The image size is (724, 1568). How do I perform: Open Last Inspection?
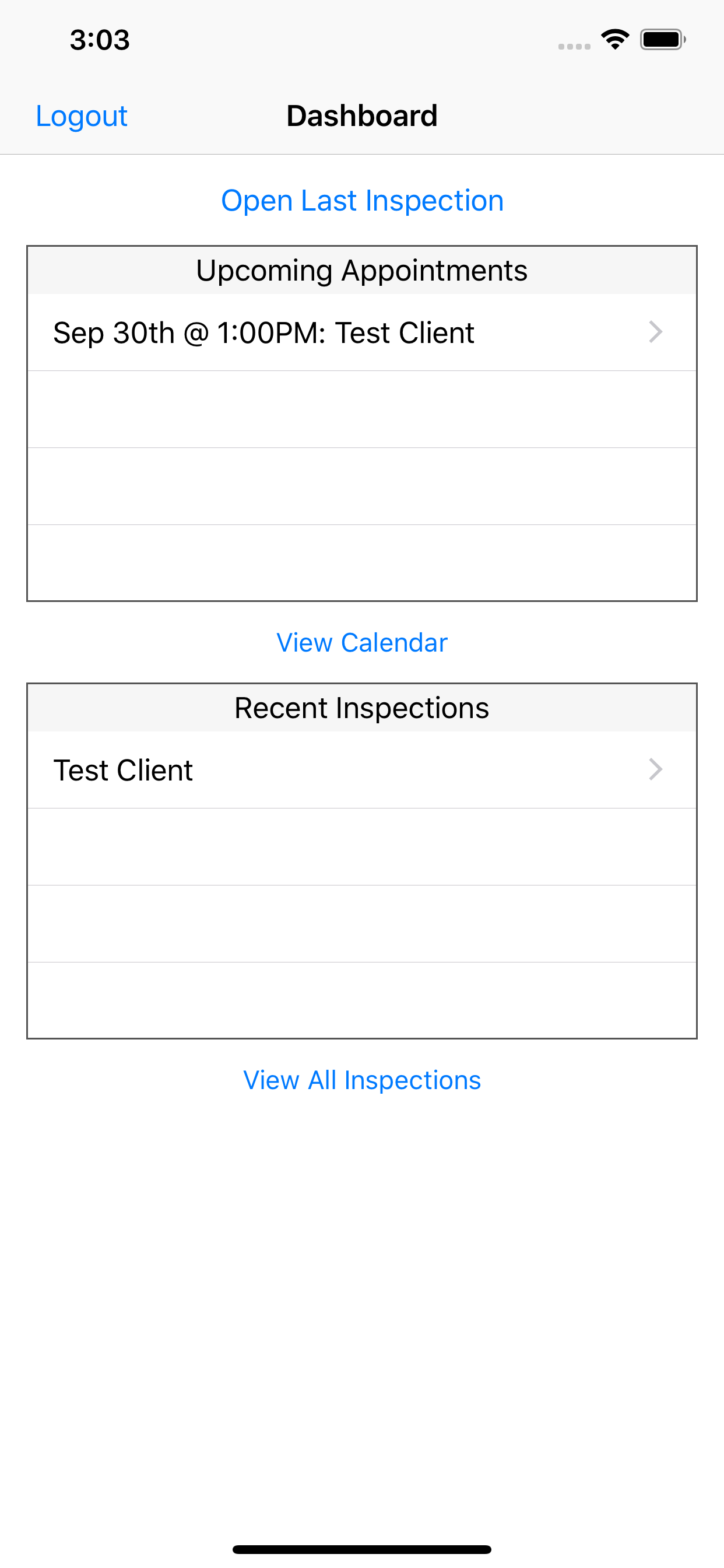coord(362,200)
